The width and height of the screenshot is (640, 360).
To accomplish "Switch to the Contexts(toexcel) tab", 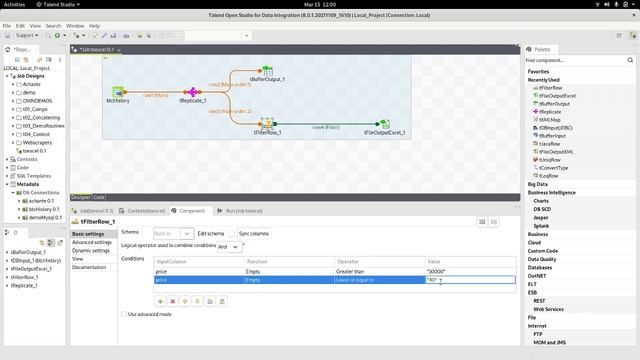I will coord(142,211).
